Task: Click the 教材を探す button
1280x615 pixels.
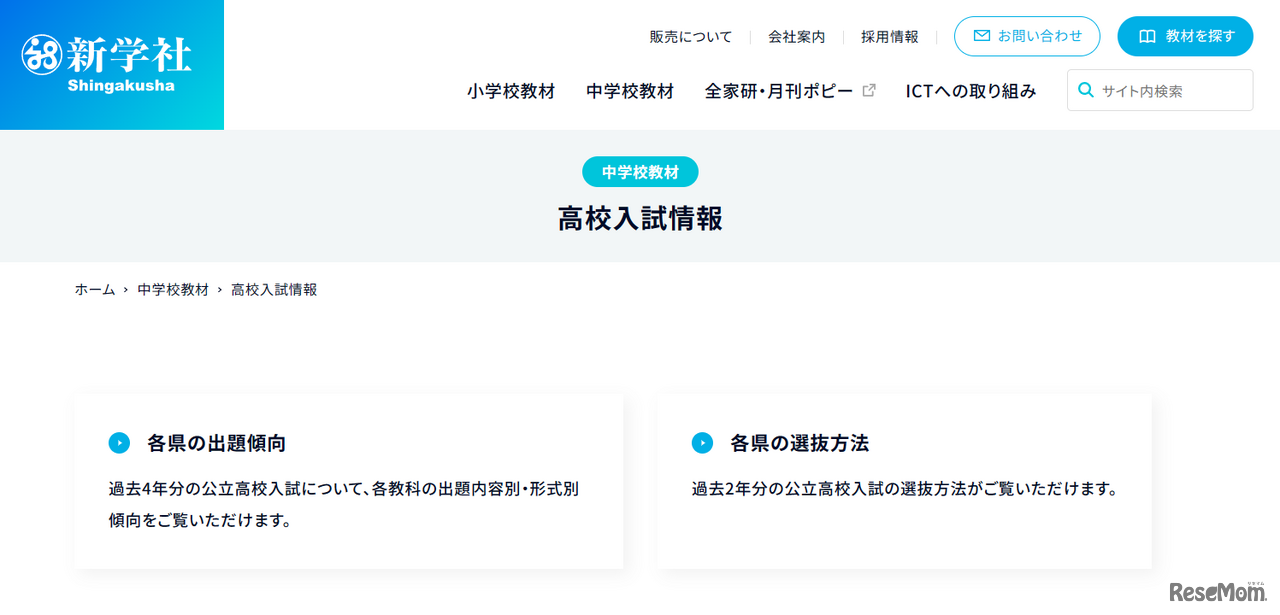Action: [1185, 36]
